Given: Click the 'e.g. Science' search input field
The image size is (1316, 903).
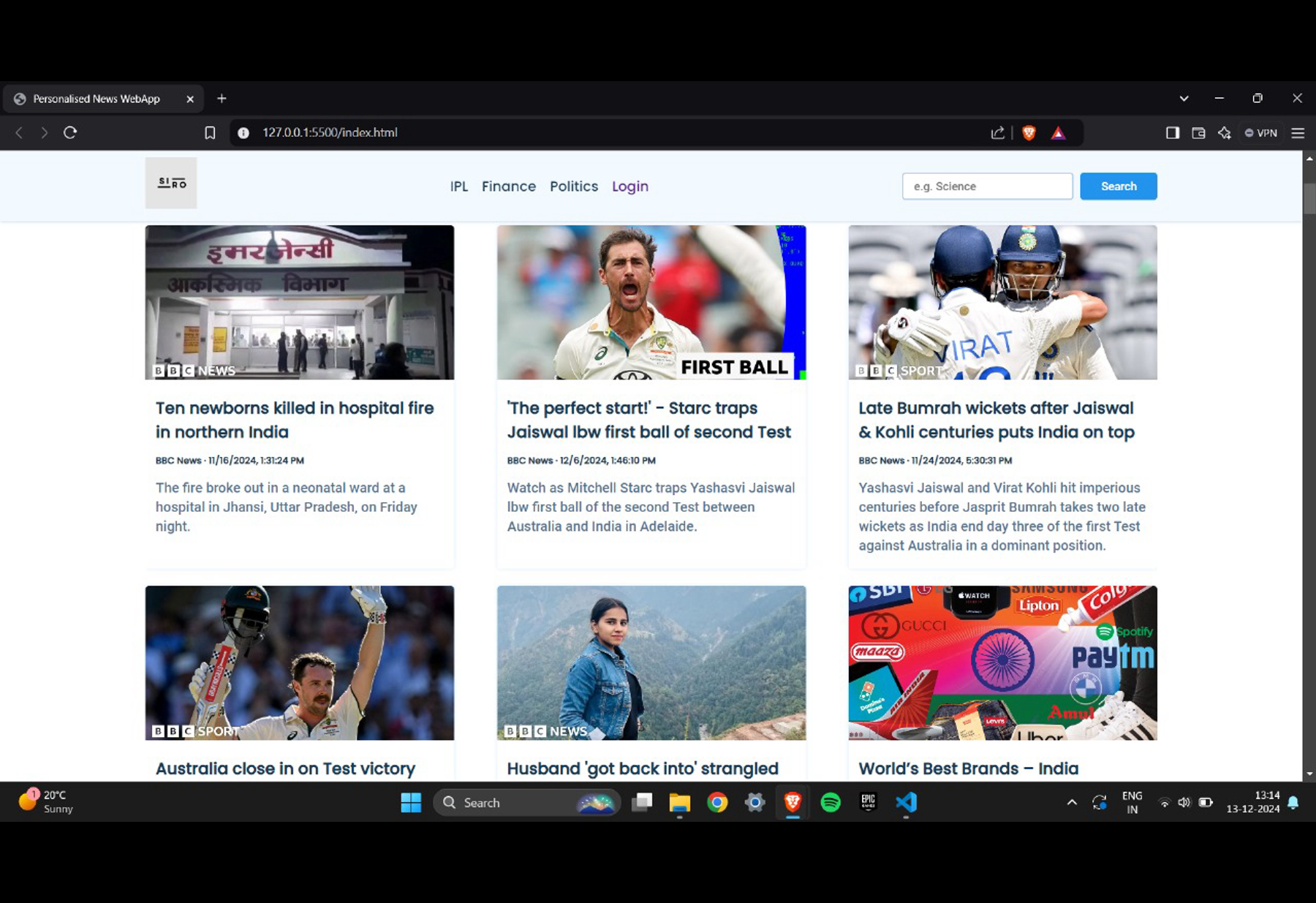Looking at the screenshot, I should [987, 186].
